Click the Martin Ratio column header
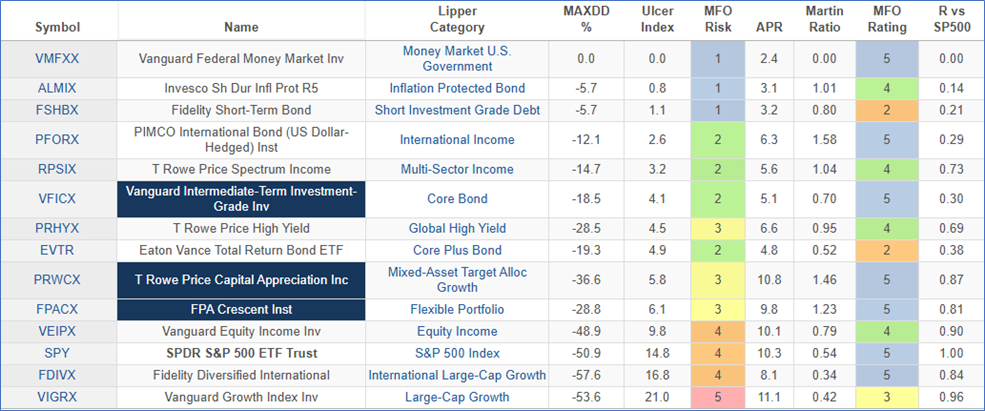This screenshot has height=411, width=985. [824, 20]
